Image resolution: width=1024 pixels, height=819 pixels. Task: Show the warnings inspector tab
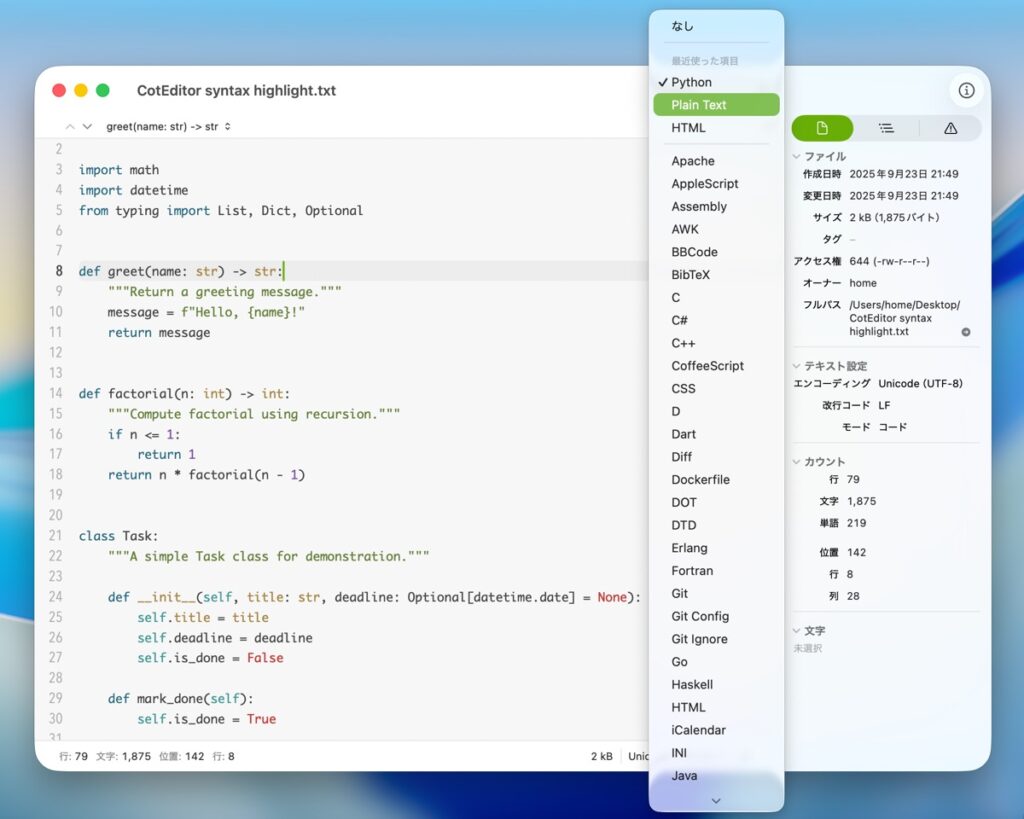[x=950, y=128]
